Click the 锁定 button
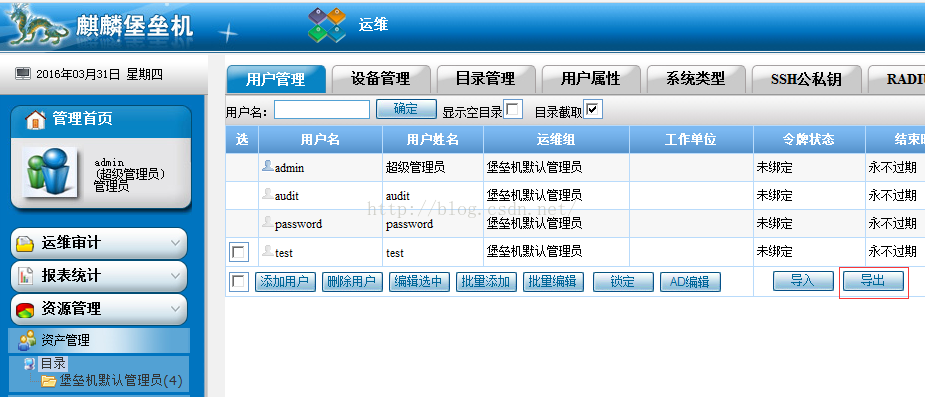Screen dimensions: 925x397 pos(624,282)
